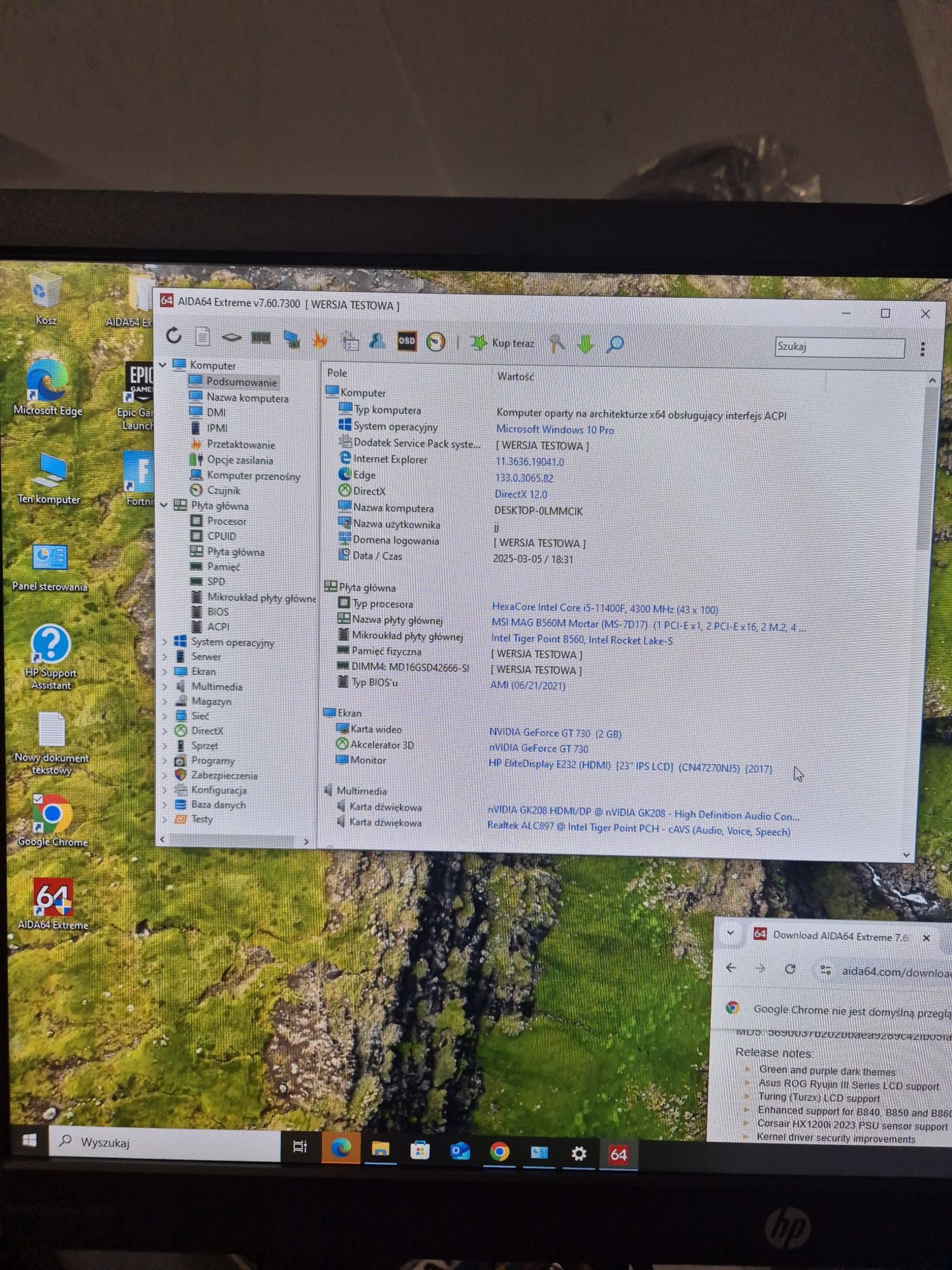
Task: Collapse the Płyta główna tree node
Action: coord(164,505)
